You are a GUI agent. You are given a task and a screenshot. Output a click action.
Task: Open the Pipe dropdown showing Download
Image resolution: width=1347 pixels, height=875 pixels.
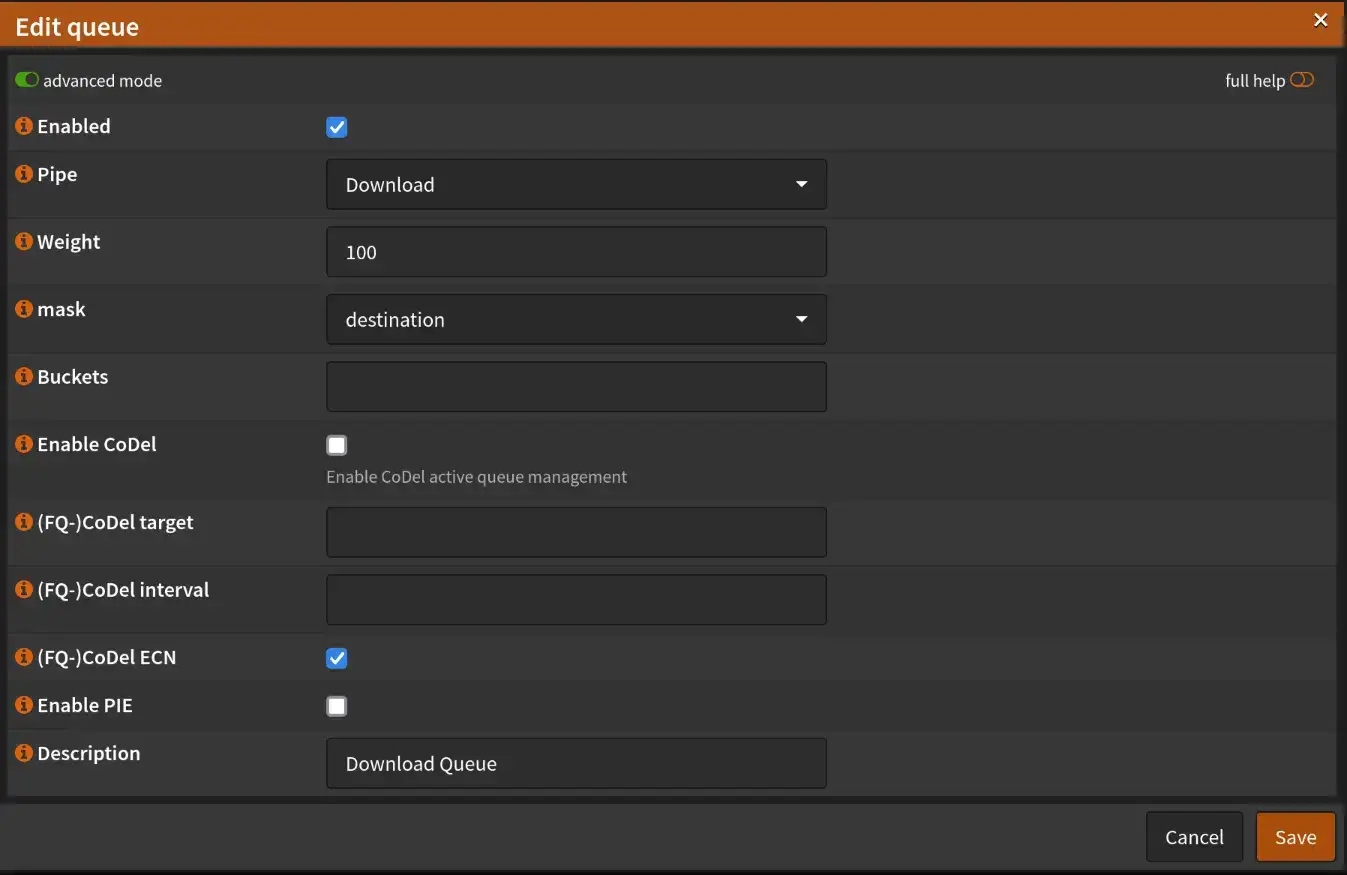[576, 185]
